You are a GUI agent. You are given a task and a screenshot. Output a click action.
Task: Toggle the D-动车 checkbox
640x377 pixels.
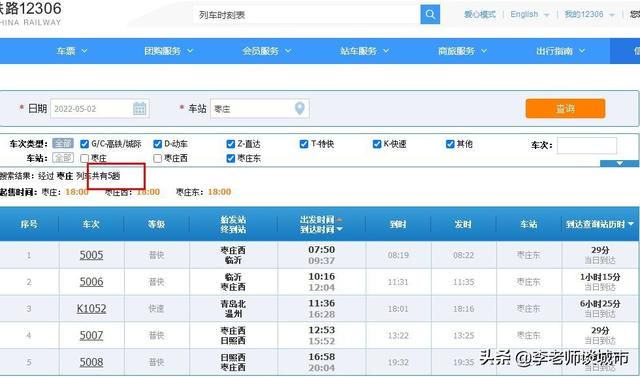[x=158, y=144]
